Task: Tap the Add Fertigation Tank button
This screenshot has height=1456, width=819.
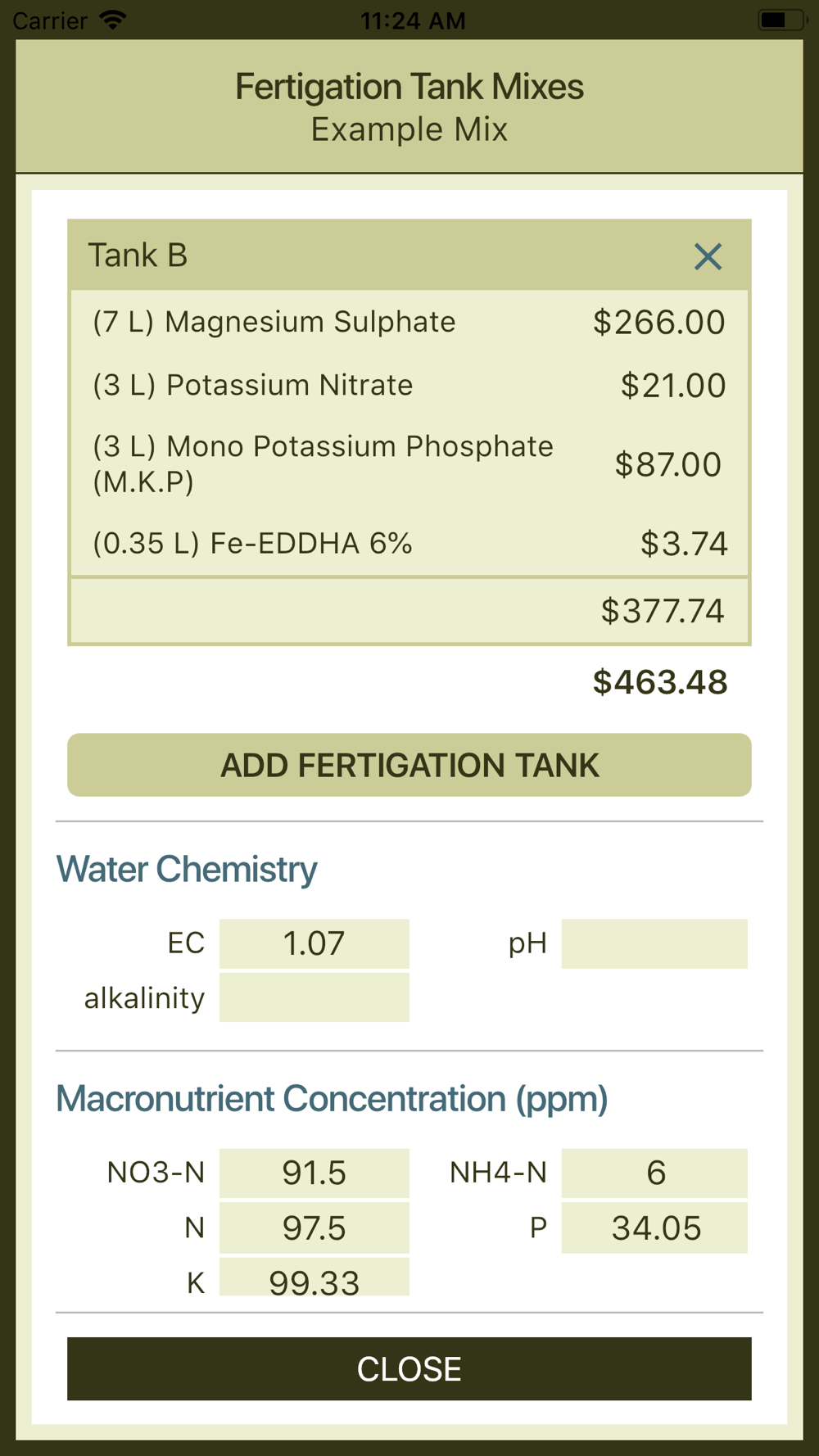Action: point(409,765)
